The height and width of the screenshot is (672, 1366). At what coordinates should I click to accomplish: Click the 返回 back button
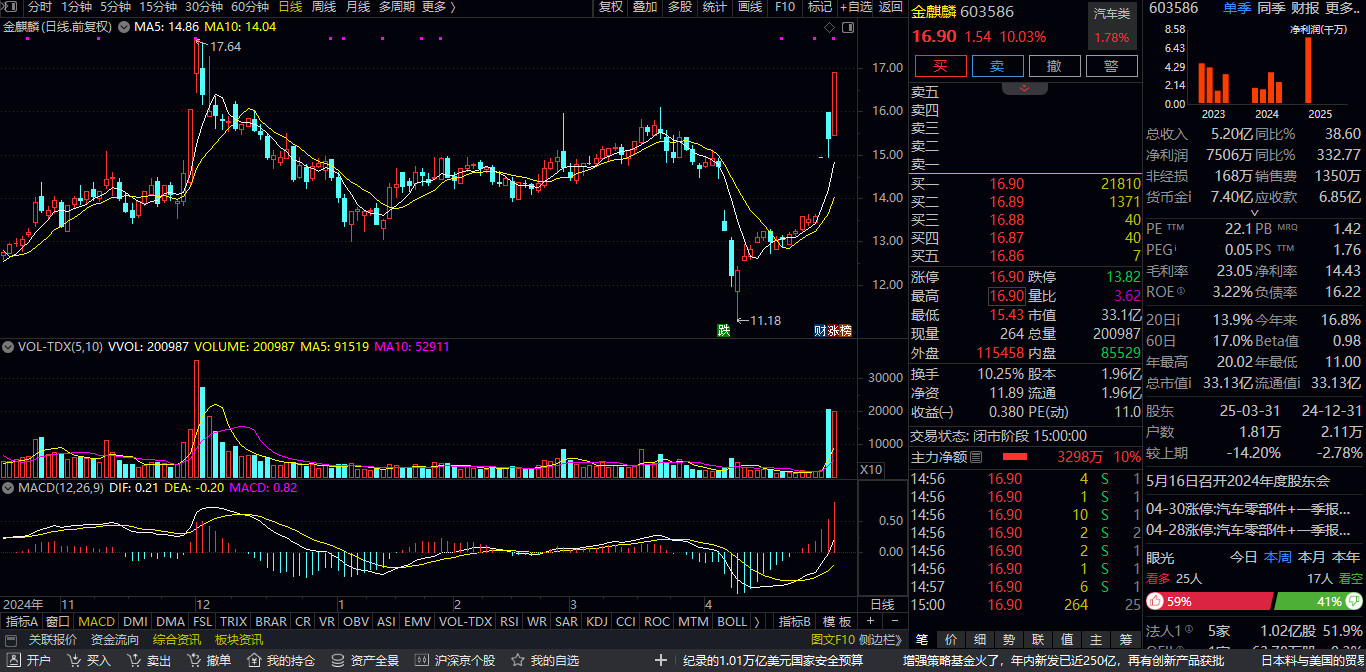891,7
